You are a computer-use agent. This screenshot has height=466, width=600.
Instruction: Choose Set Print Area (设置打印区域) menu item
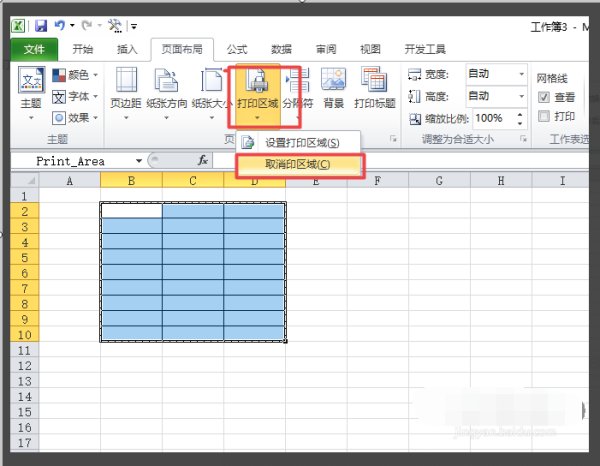tap(298, 143)
